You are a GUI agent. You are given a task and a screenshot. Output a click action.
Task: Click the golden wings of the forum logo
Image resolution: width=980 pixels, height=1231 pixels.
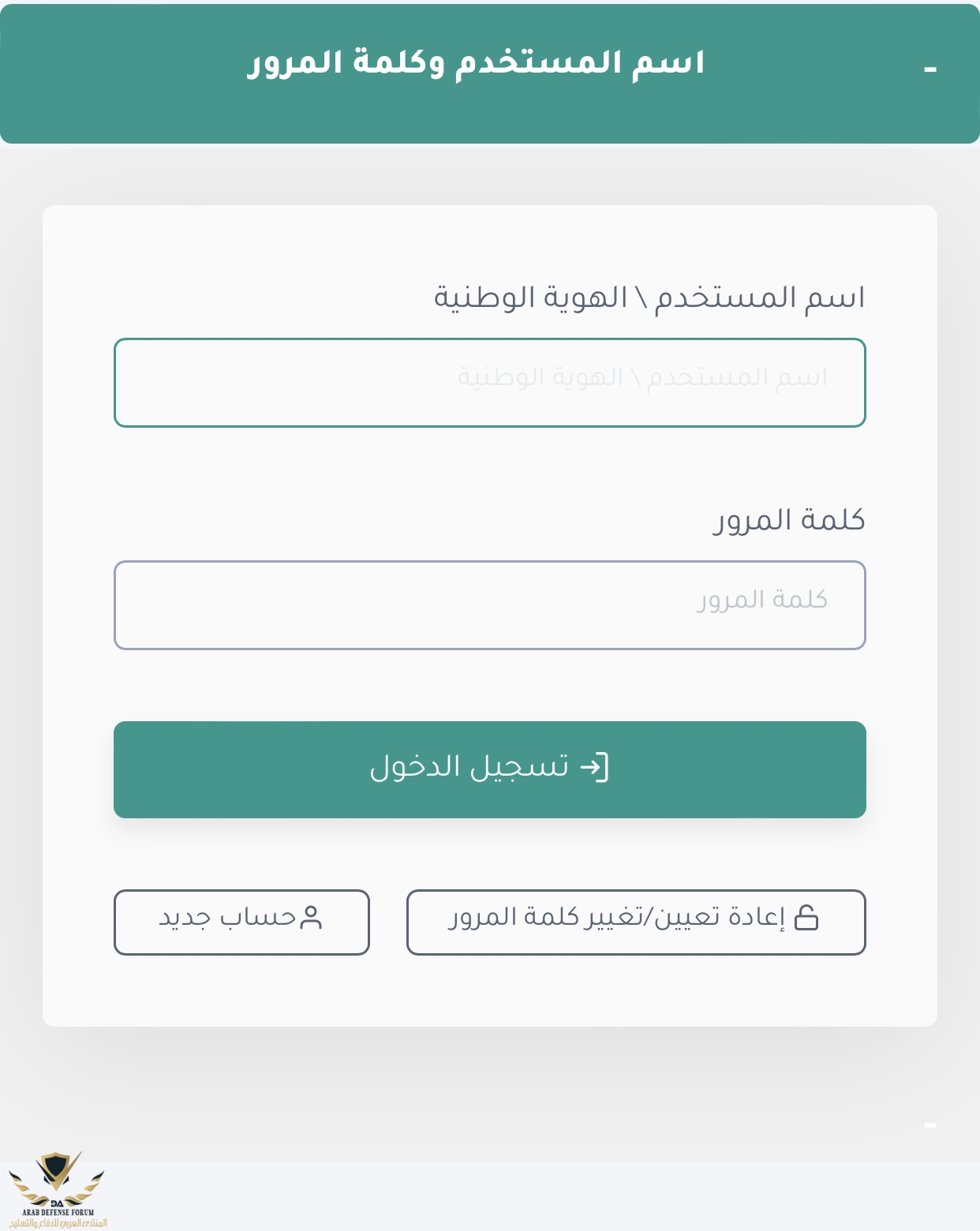(x=24, y=1185)
